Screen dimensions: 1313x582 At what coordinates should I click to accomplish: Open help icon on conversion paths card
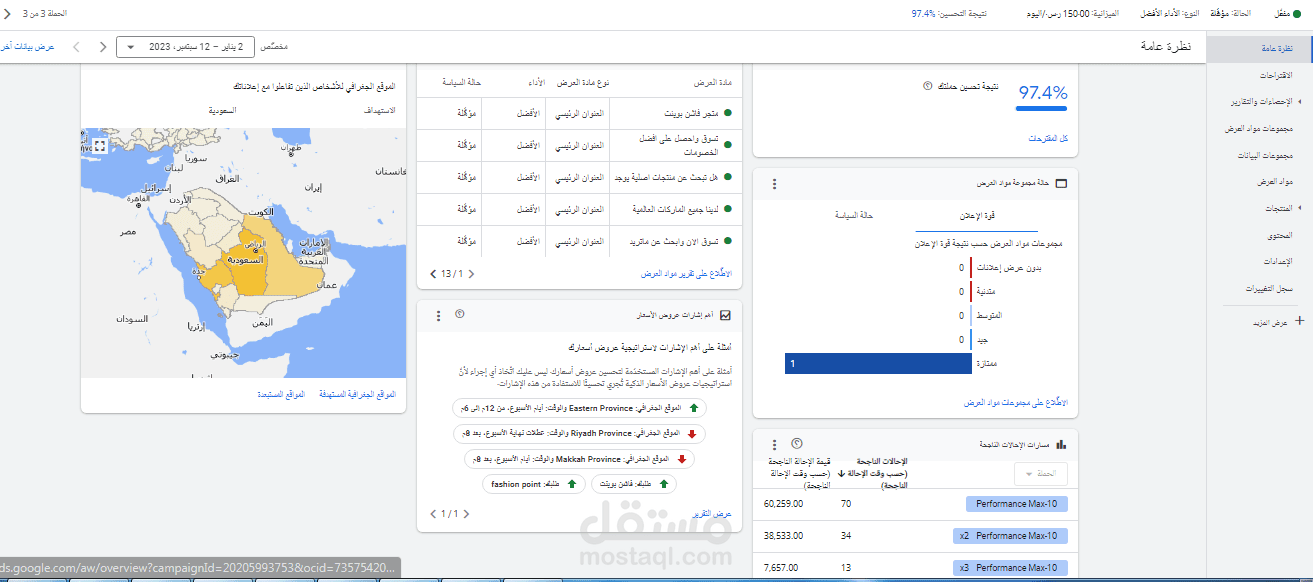796,444
